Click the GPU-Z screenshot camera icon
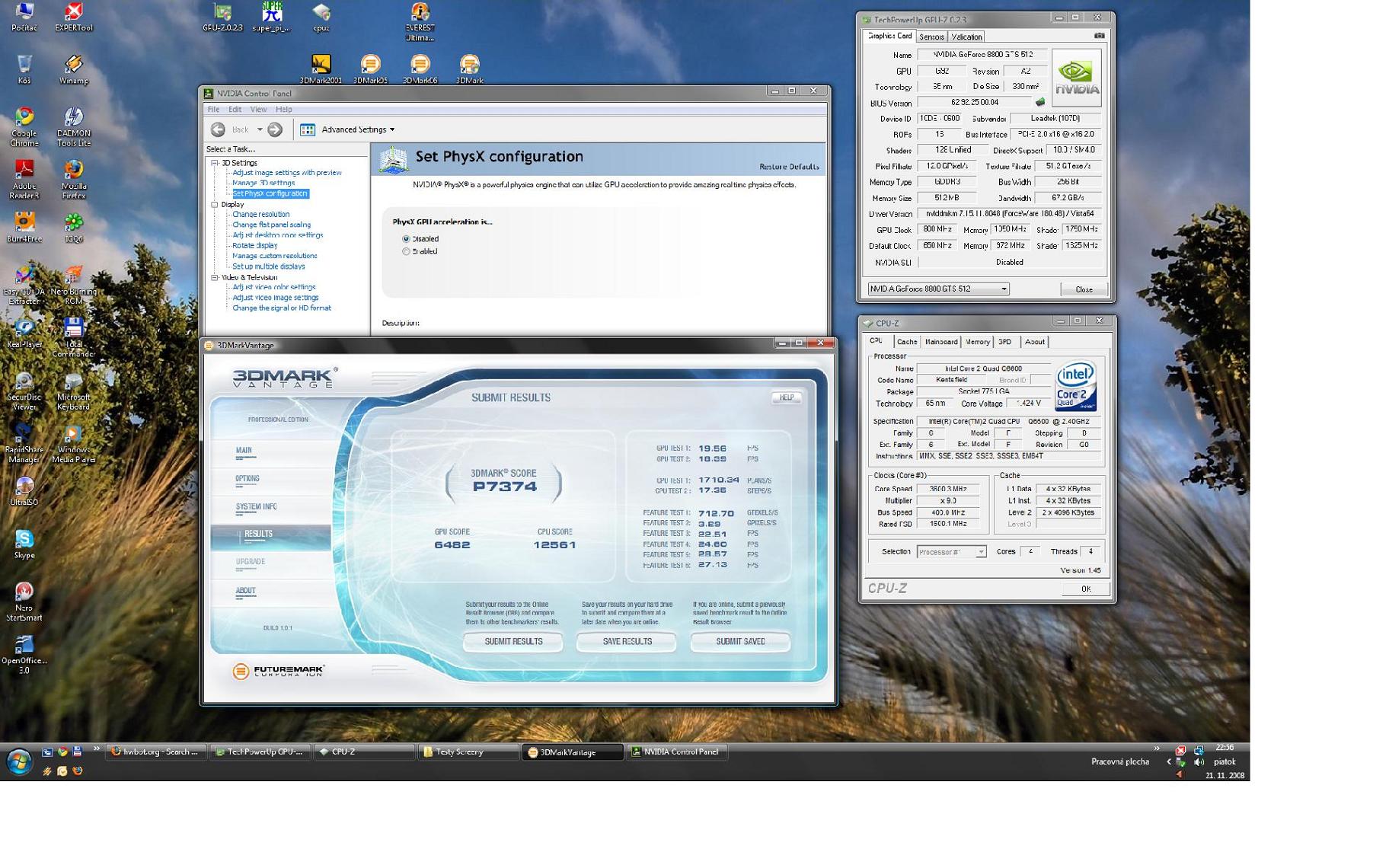 click(1099, 36)
